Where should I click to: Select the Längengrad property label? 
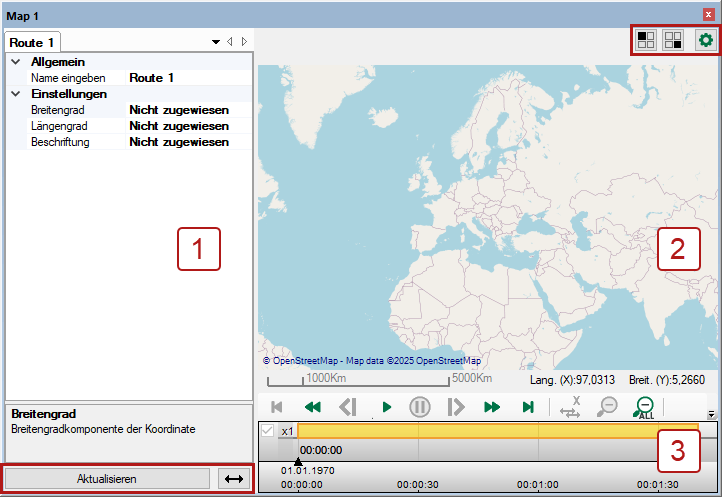pyautogui.click(x=59, y=126)
